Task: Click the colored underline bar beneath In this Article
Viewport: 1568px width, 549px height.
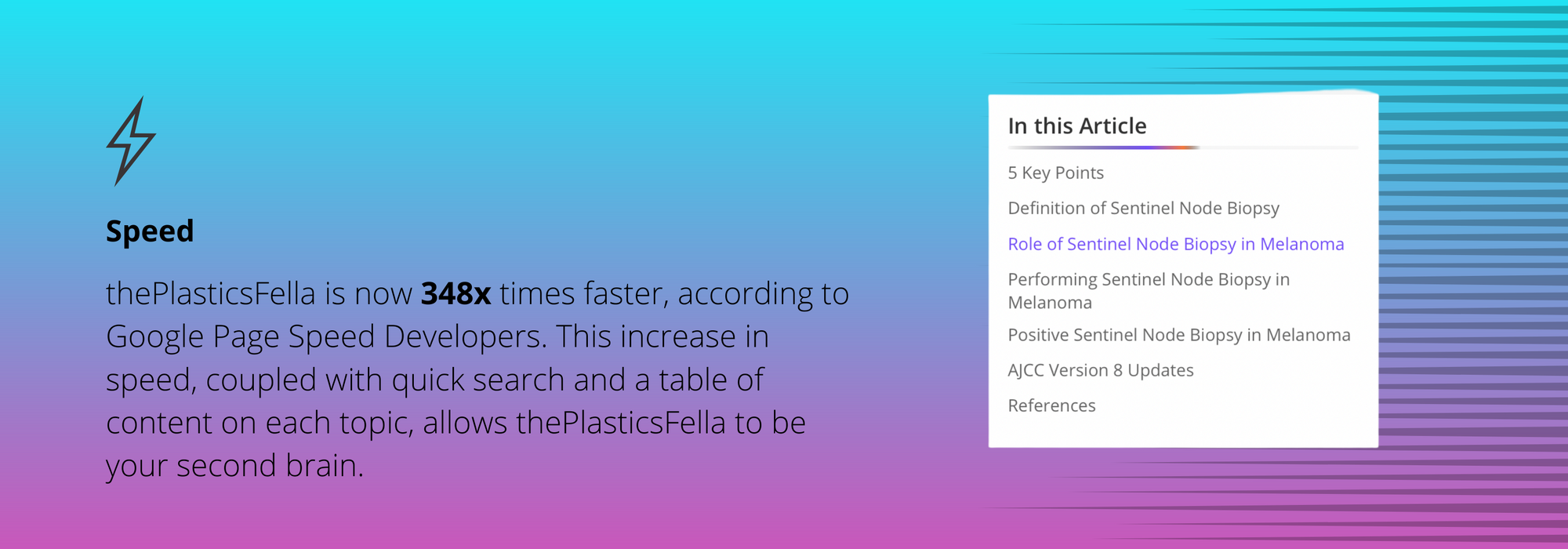Action: (1103, 147)
